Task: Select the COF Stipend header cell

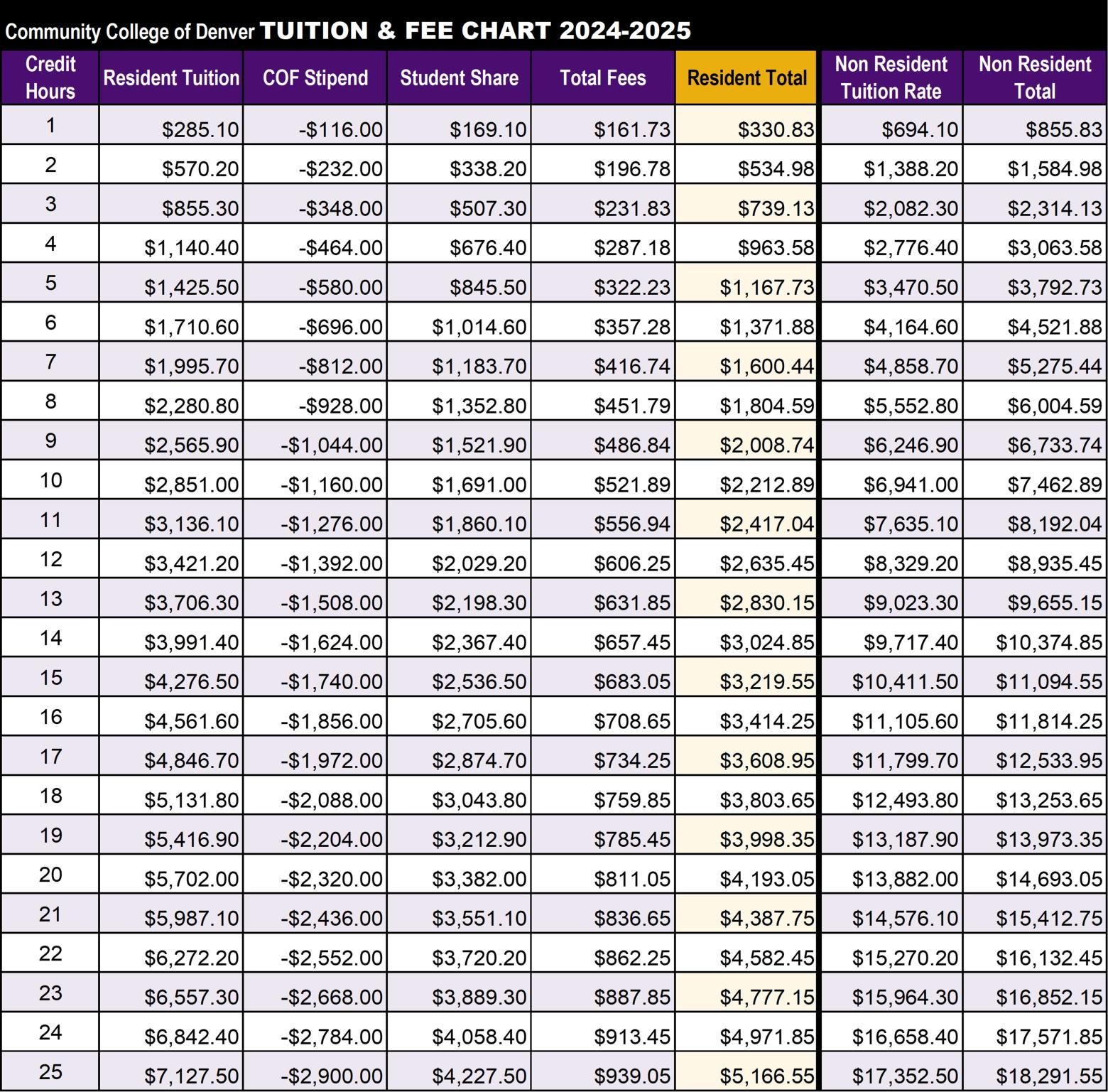Action: pyautogui.click(x=315, y=77)
